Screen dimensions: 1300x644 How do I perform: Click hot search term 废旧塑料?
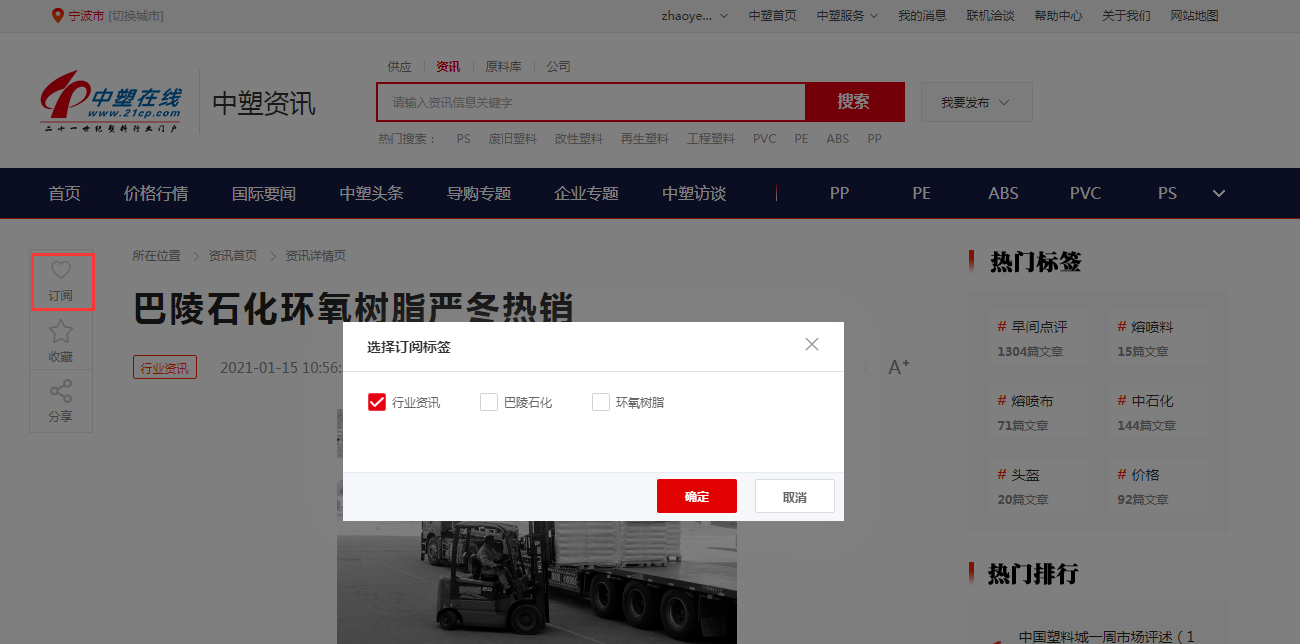point(513,139)
